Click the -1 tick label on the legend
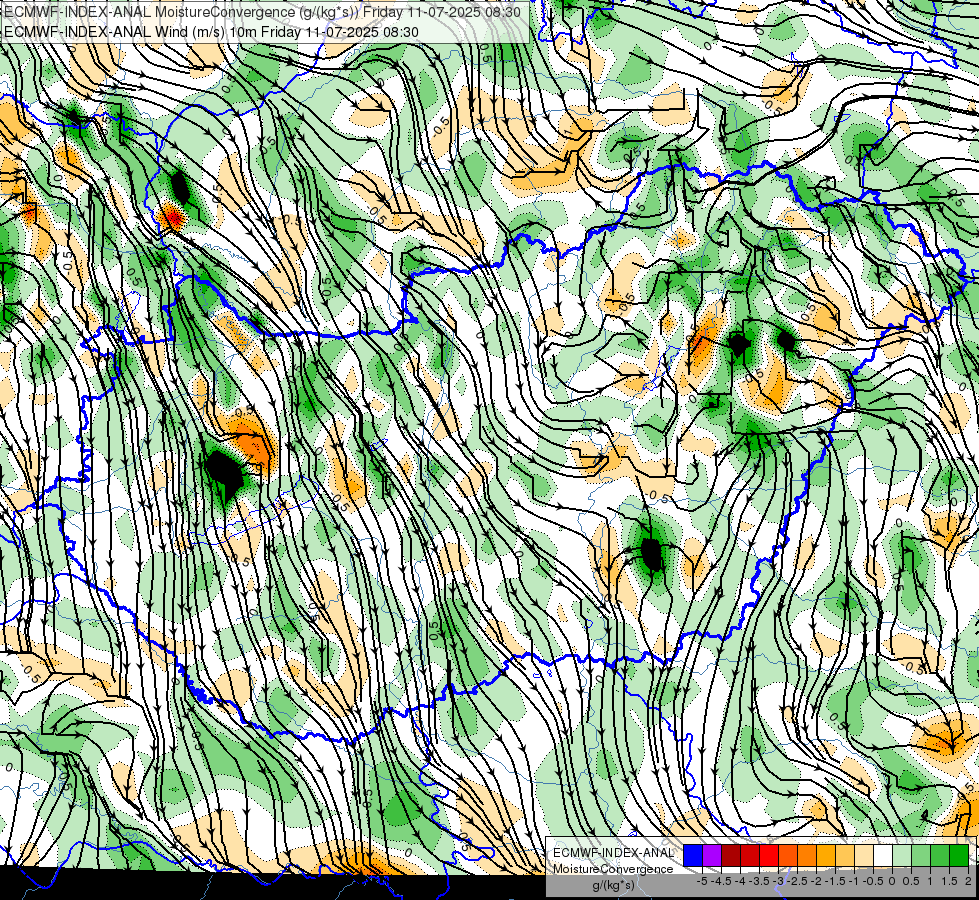Viewport: 979px width, 900px height. 854,881
